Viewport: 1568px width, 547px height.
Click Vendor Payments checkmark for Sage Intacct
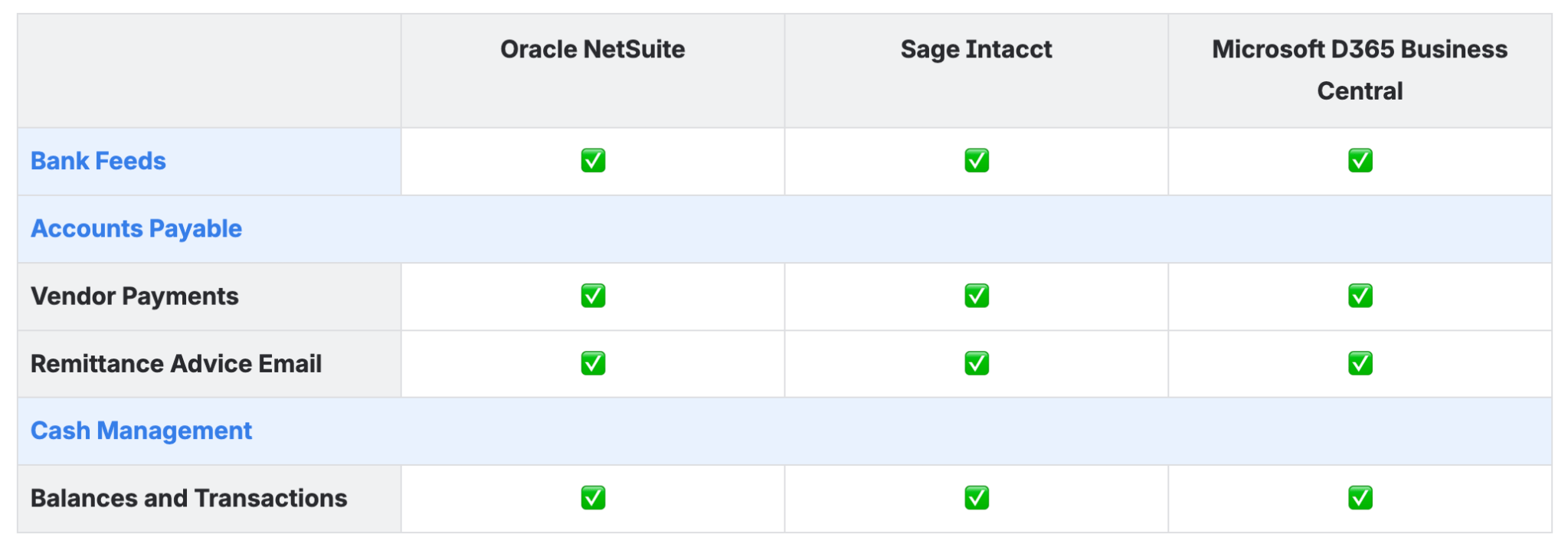pos(977,296)
